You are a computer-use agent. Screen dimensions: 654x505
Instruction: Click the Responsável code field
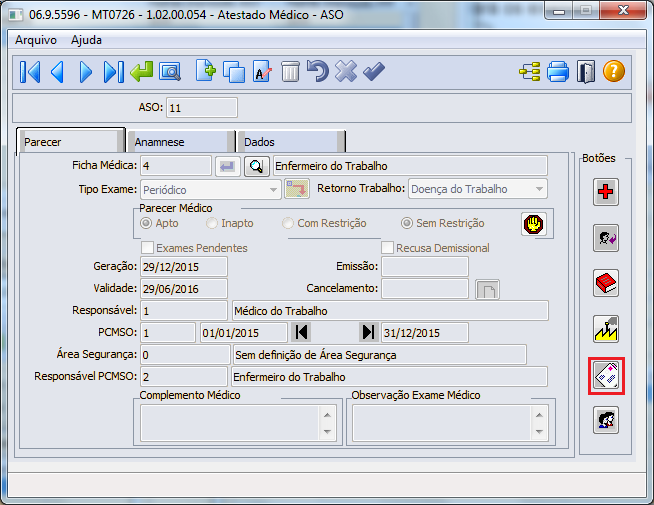click(x=184, y=311)
